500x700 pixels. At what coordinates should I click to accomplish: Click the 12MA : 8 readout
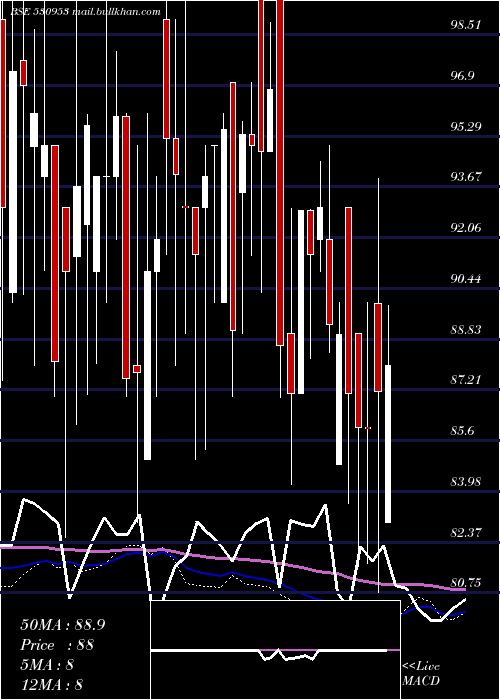tap(51, 684)
